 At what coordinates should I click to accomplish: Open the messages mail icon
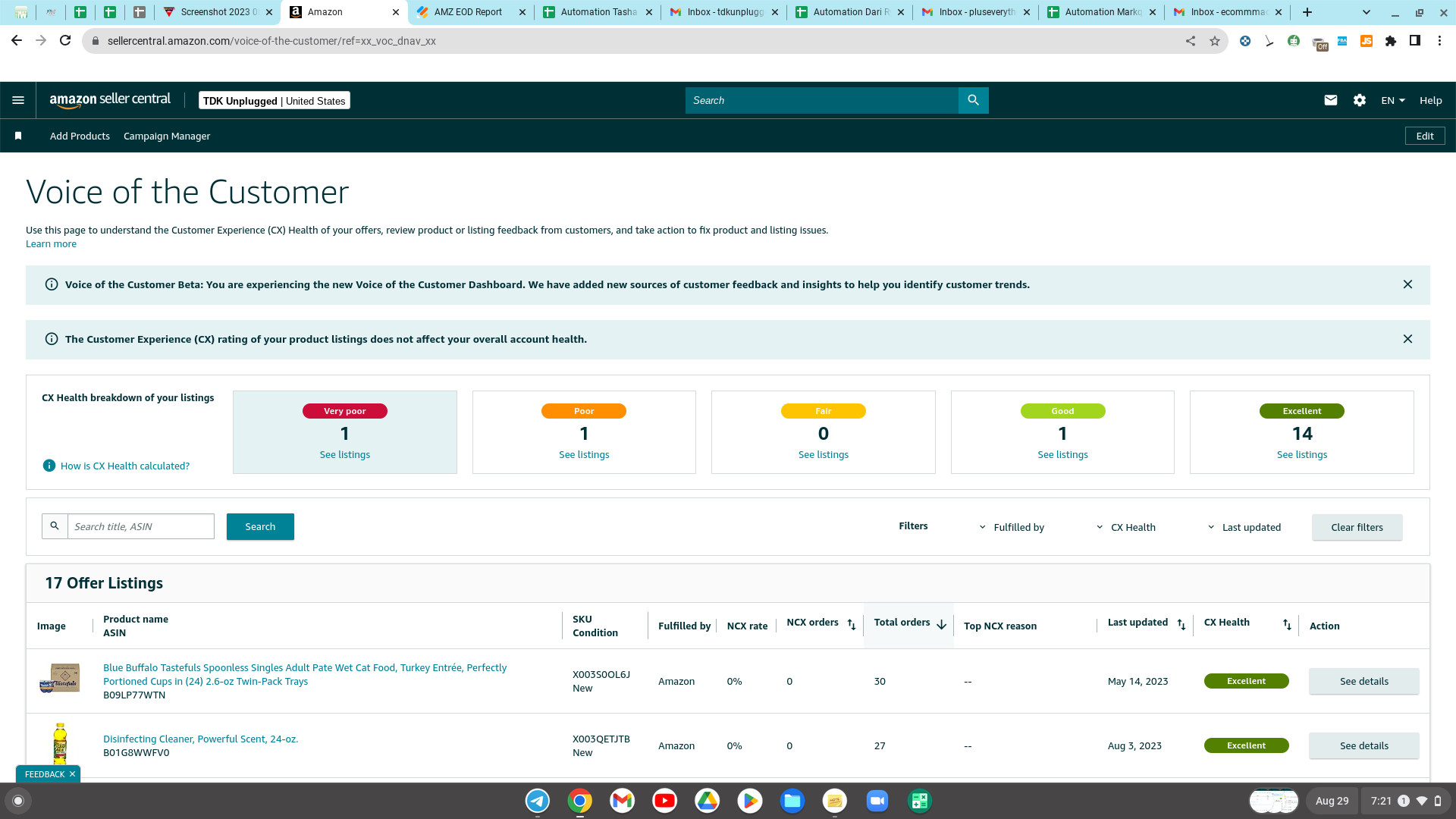pos(1330,100)
